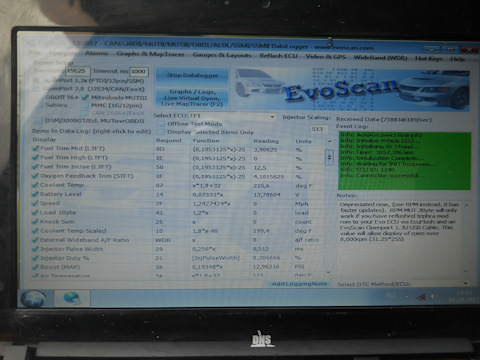Image resolution: width=480 pixels, height=360 pixels.
Task: Uncheck the Knock Sum item
Action: (x=35, y=222)
